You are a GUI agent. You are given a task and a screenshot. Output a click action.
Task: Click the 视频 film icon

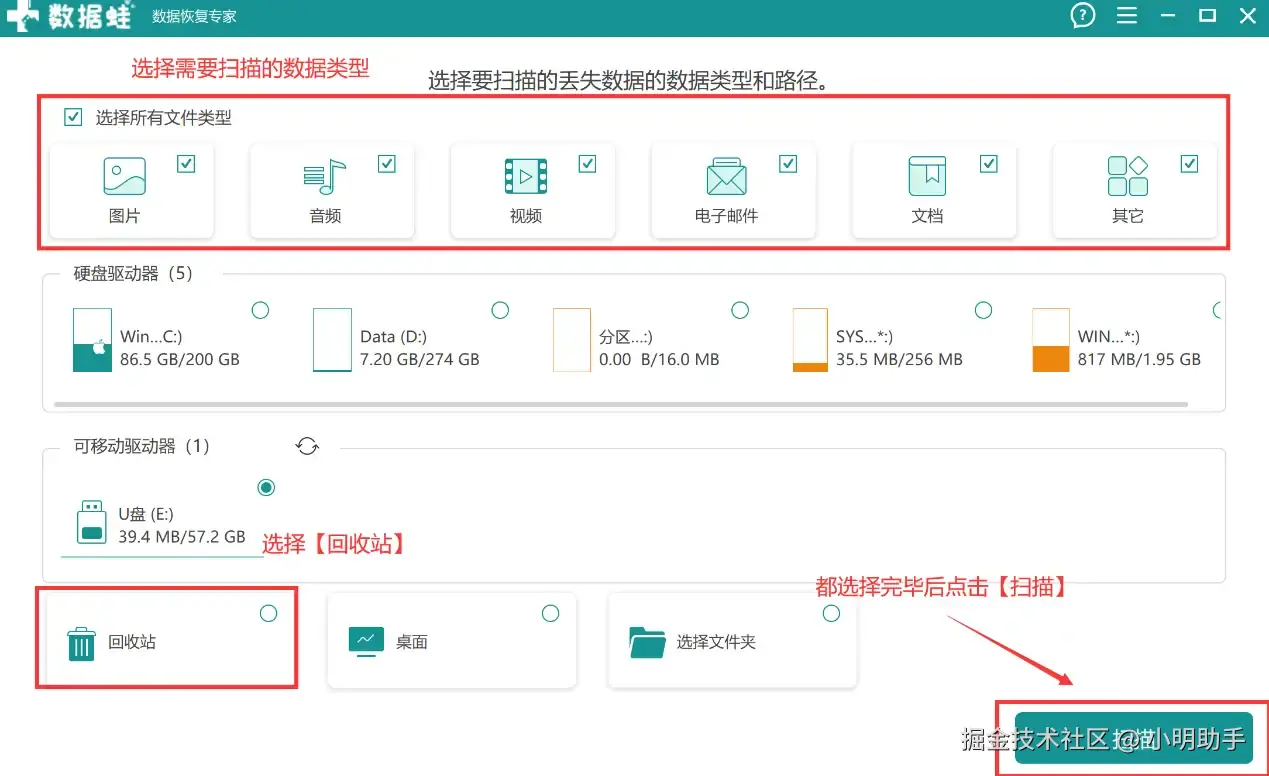[525, 176]
